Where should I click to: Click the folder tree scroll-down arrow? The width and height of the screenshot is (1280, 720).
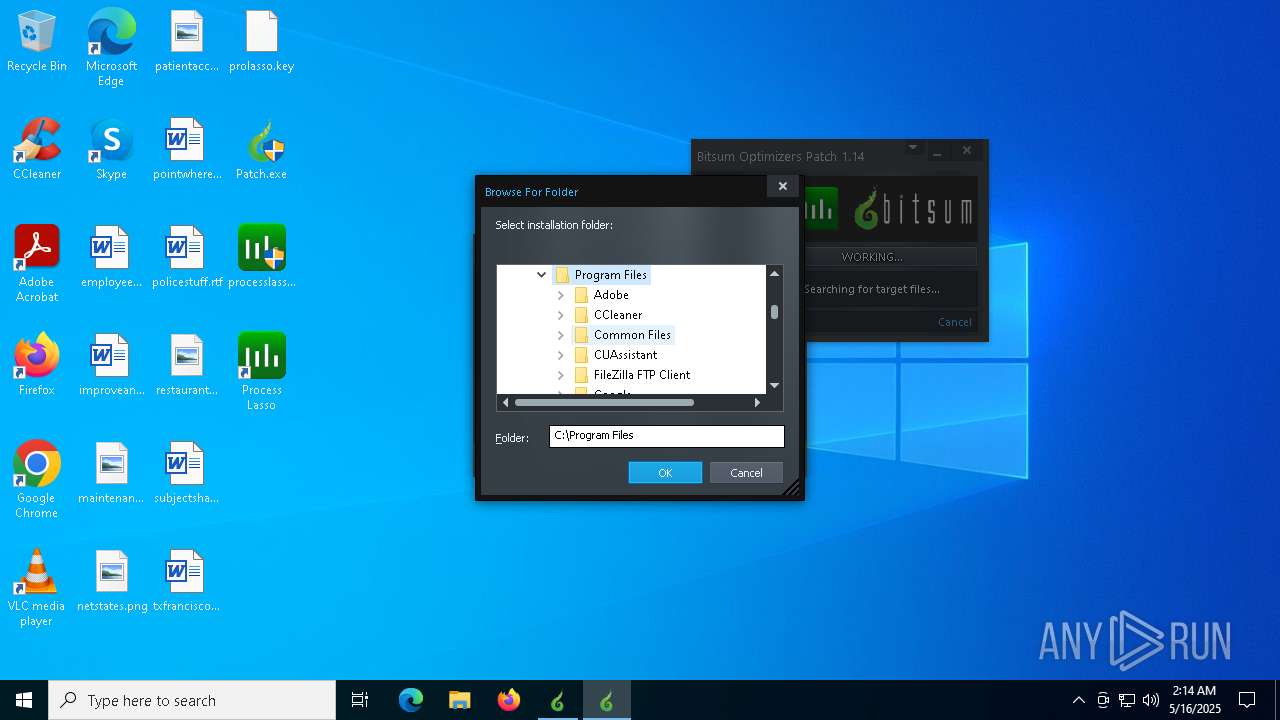[774, 385]
